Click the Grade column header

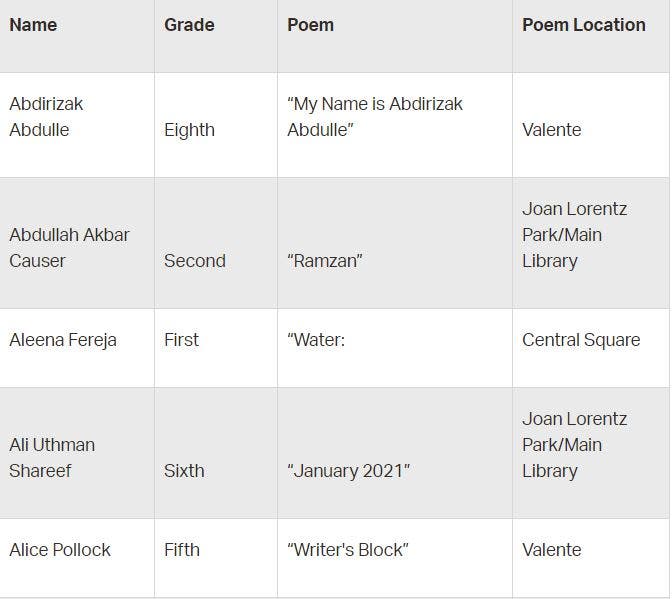(189, 25)
